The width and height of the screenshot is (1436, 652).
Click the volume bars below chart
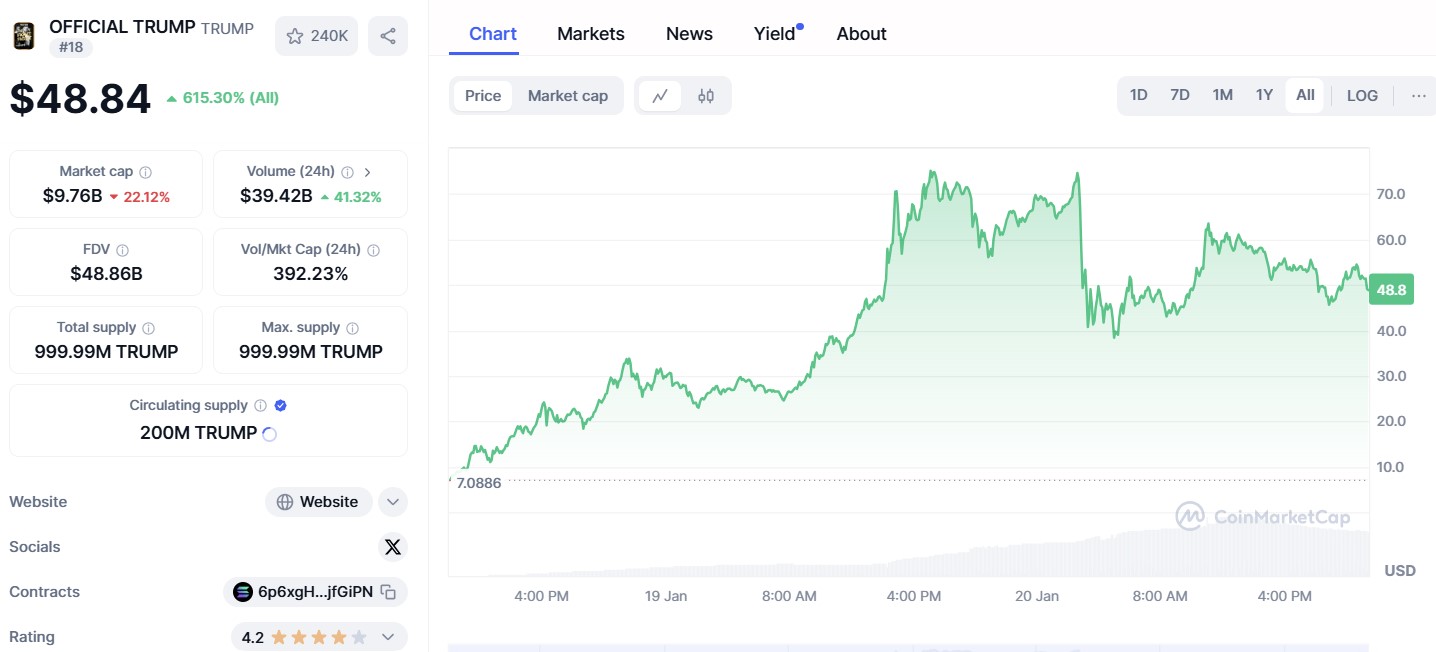pyautogui.click(x=1100, y=555)
